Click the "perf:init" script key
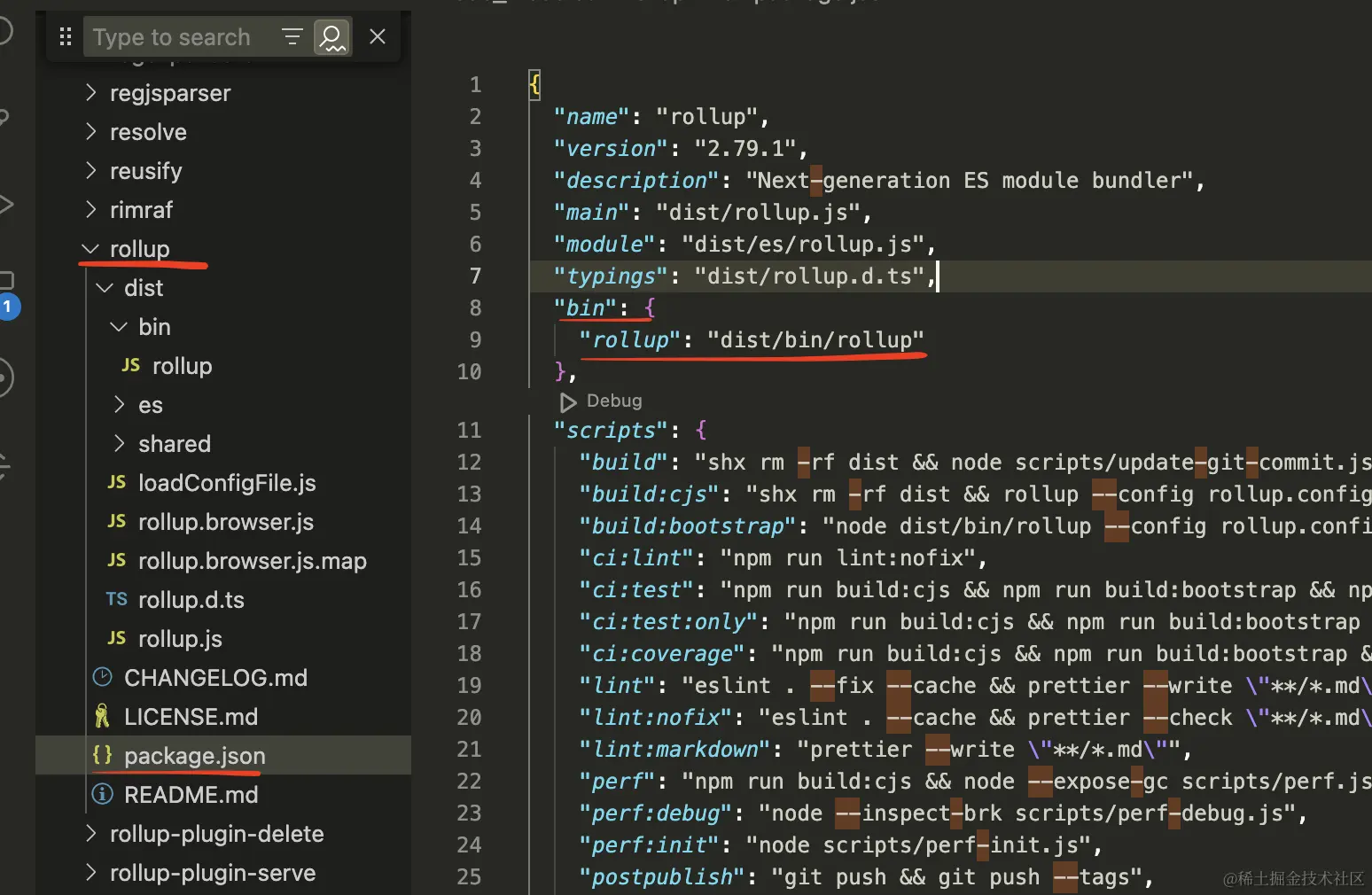Image resolution: width=1372 pixels, height=895 pixels. (x=650, y=844)
